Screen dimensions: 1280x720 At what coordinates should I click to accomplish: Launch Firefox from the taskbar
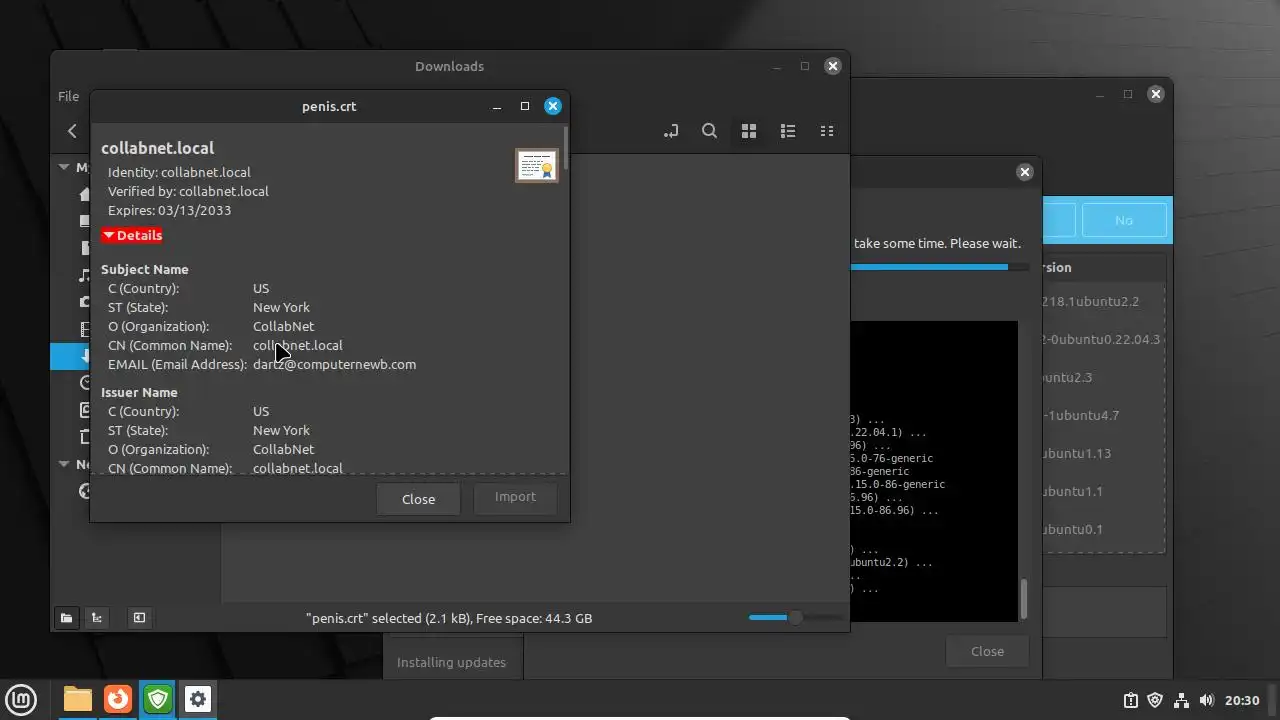coord(118,699)
